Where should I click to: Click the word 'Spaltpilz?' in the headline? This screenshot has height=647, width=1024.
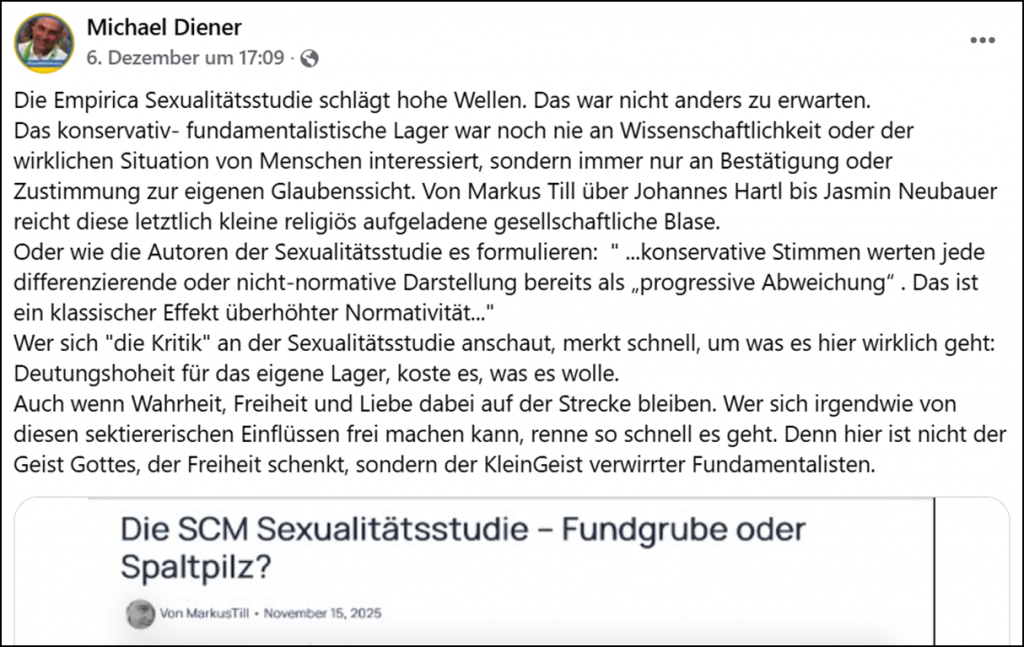pos(195,567)
